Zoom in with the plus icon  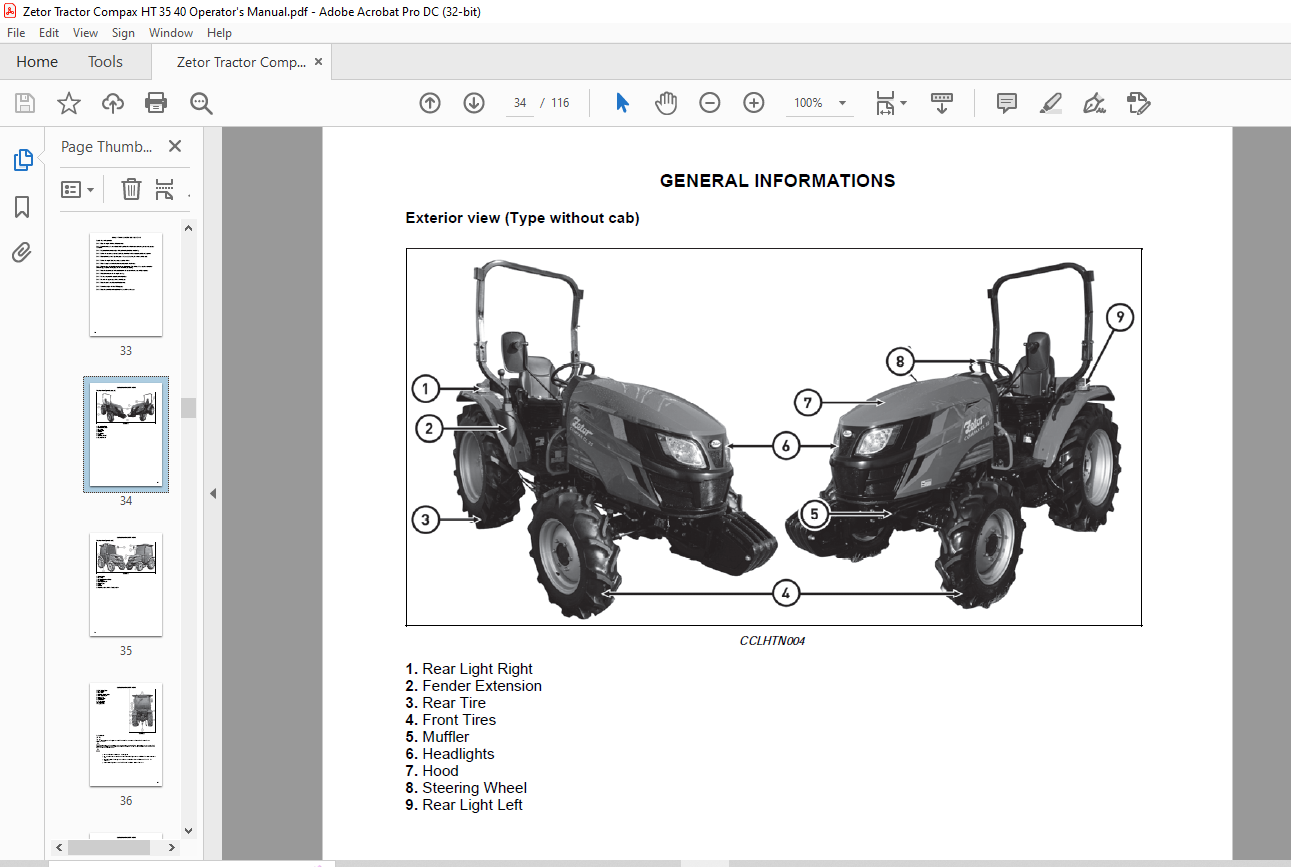754,103
